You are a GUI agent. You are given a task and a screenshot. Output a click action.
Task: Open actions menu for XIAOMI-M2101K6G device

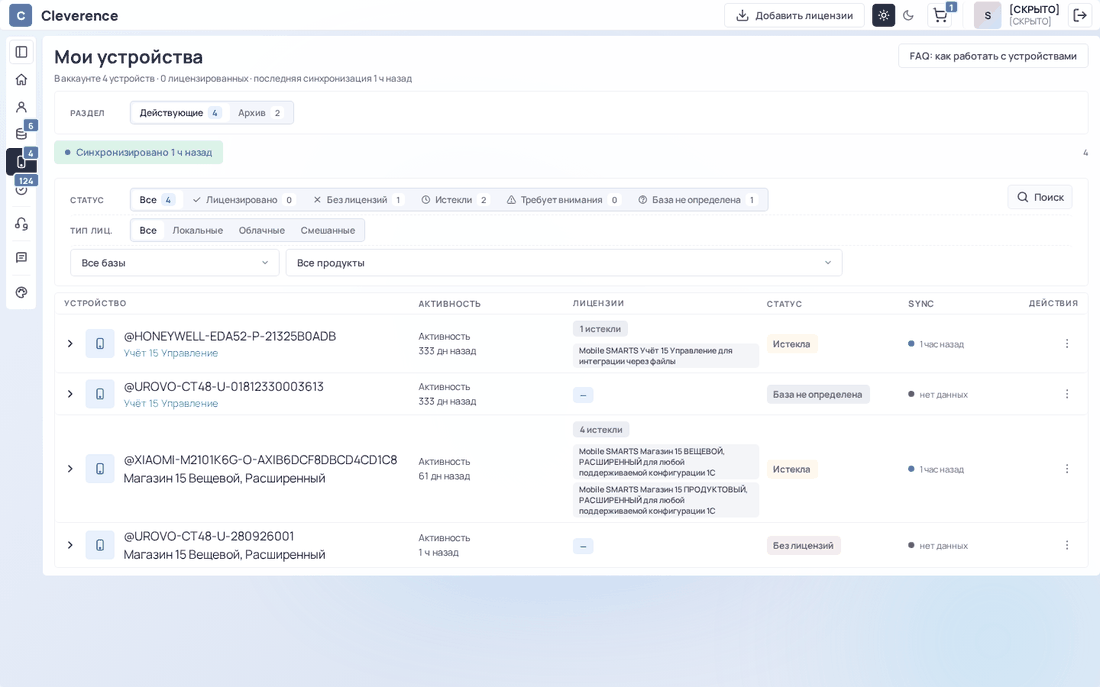pyautogui.click(x=1066, y=469)
